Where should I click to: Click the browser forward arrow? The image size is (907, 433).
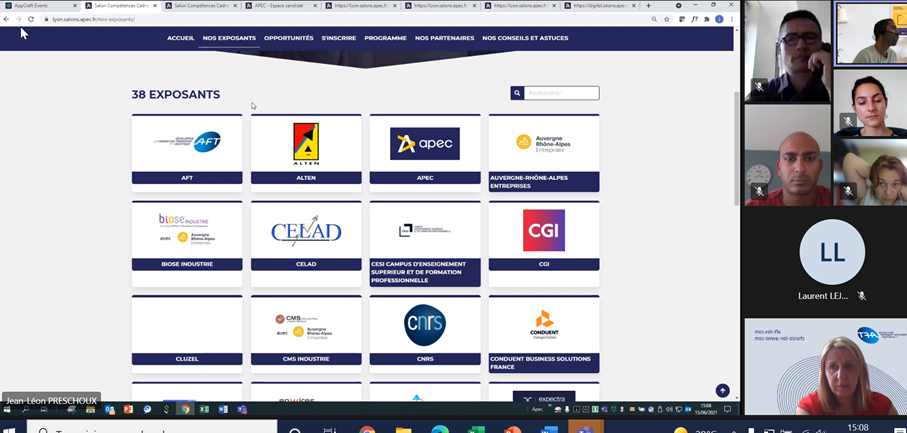point(19,19)
